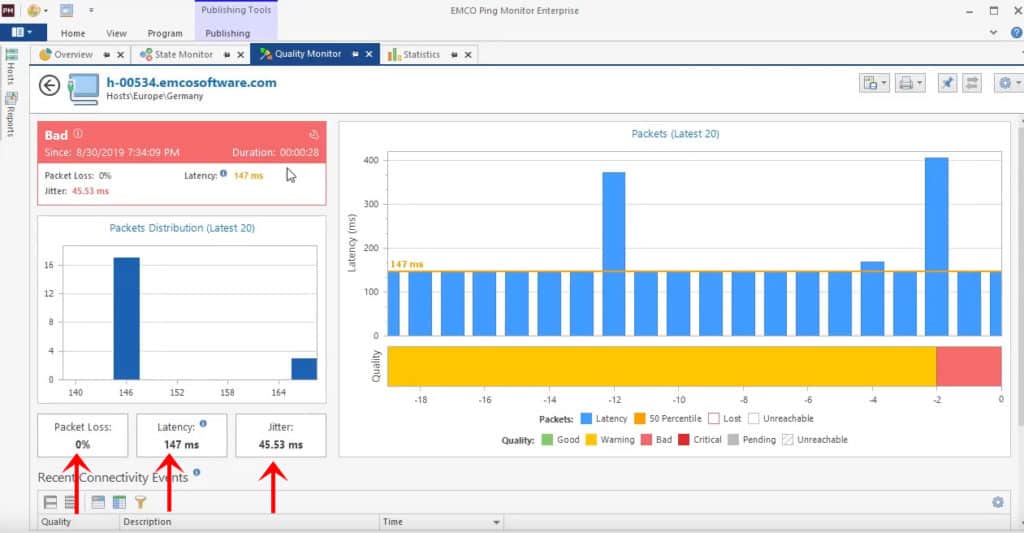Click the Hosts\Europe\Germany path text
Screen dimensions: 1024x533
coord(155,96)
